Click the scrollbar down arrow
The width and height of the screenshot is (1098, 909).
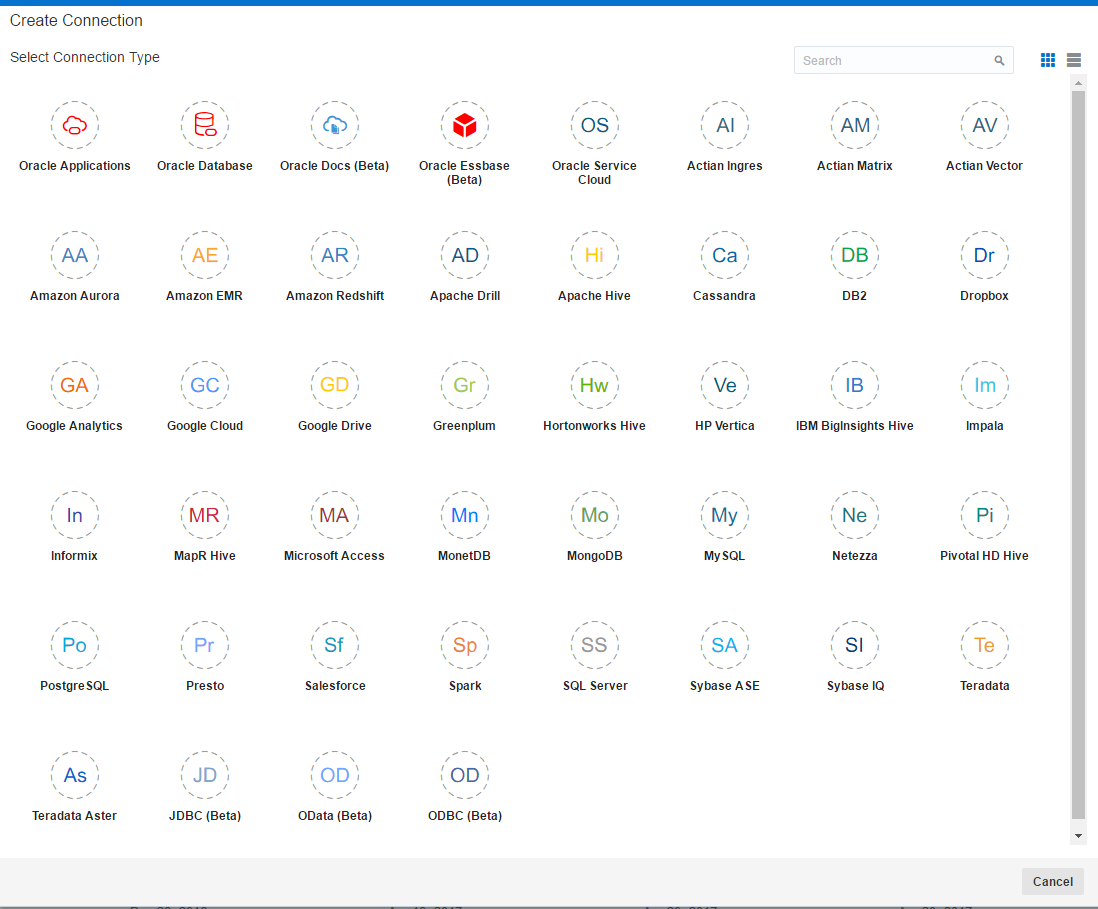tap(1078, 835)
